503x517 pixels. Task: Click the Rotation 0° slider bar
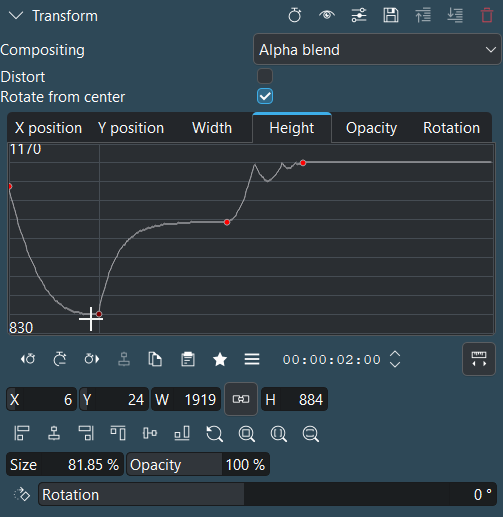[267, 494]
